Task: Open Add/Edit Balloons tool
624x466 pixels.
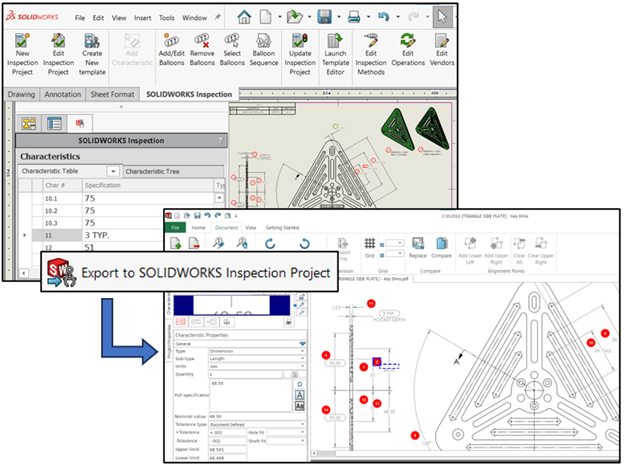Action: click(x=172, y=50)
